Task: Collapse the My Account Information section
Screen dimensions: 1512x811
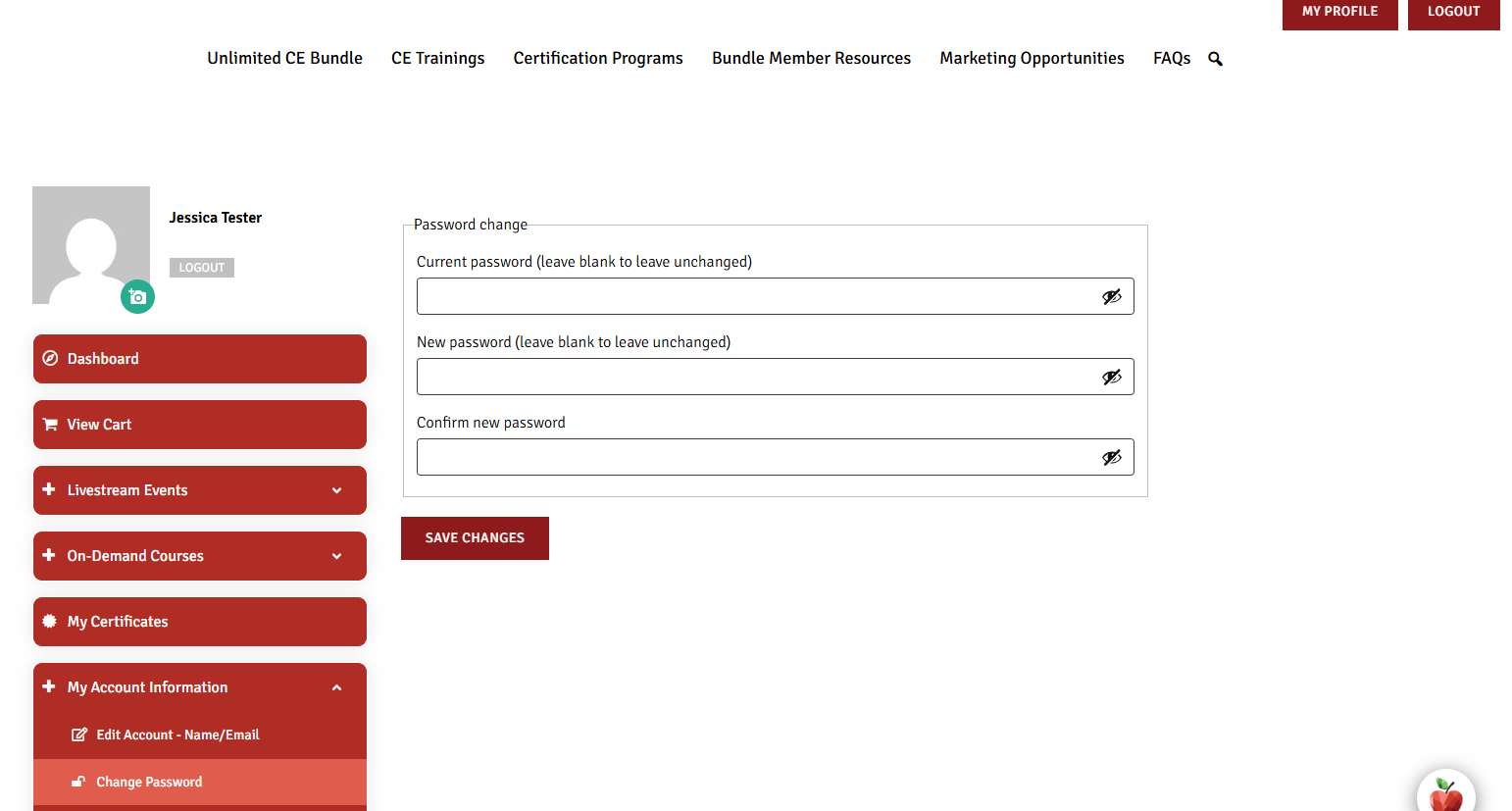Action: [336, 687]
